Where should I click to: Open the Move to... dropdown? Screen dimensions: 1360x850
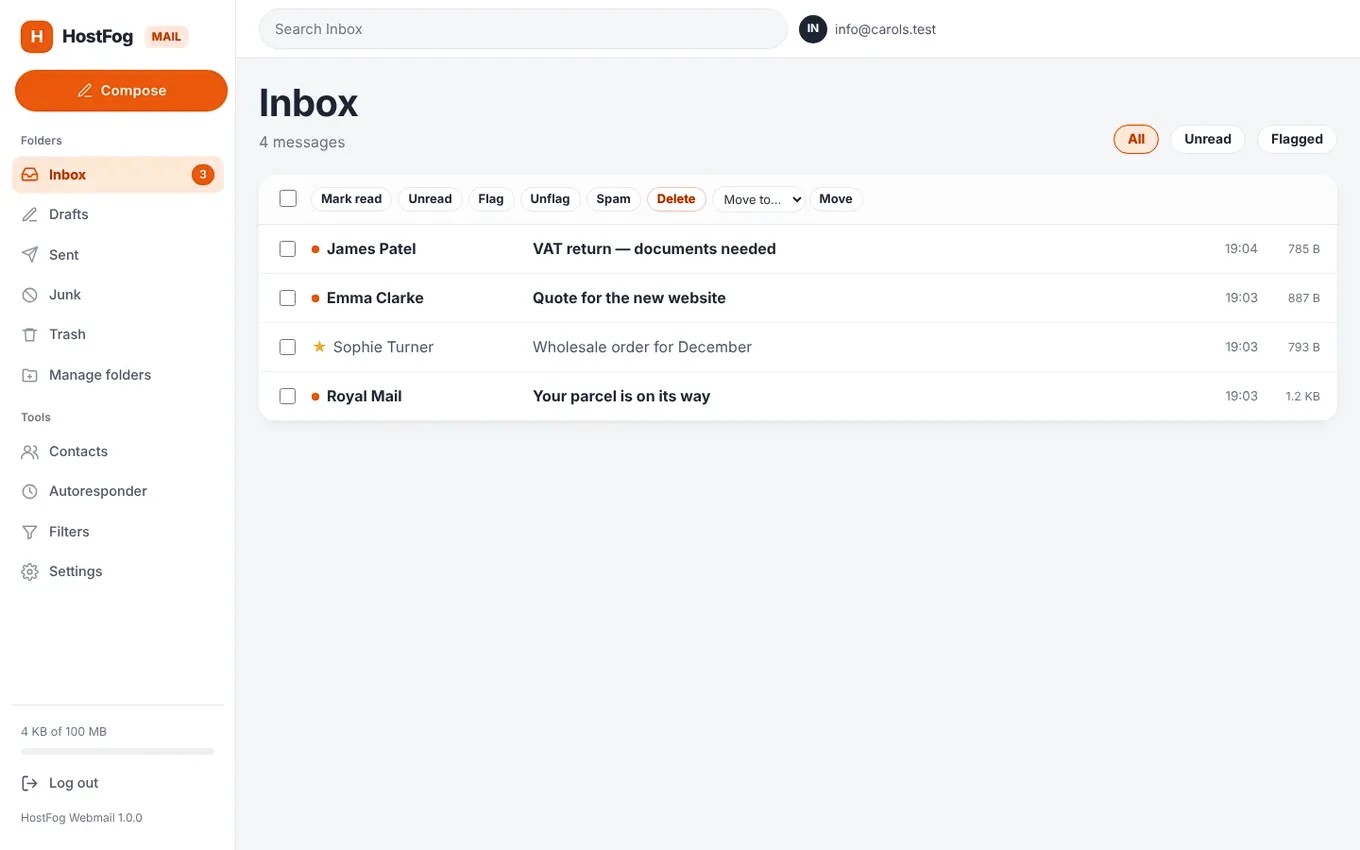coord(758,199)
